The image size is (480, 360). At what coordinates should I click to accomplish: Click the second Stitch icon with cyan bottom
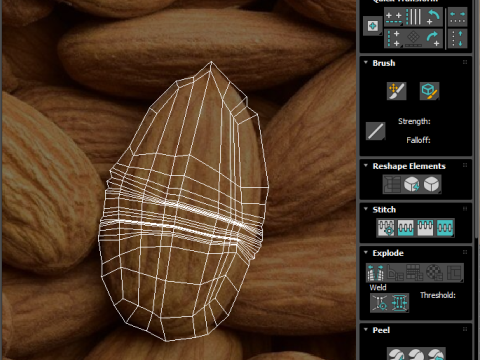(x=405, y=228)
